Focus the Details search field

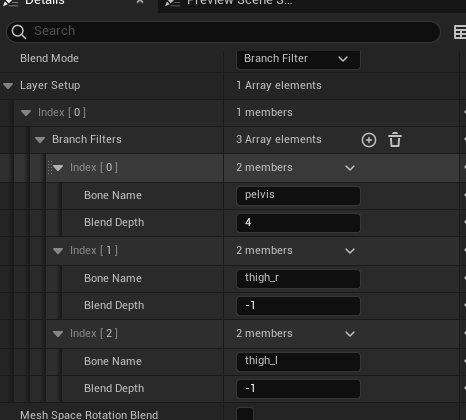(223, 32)
